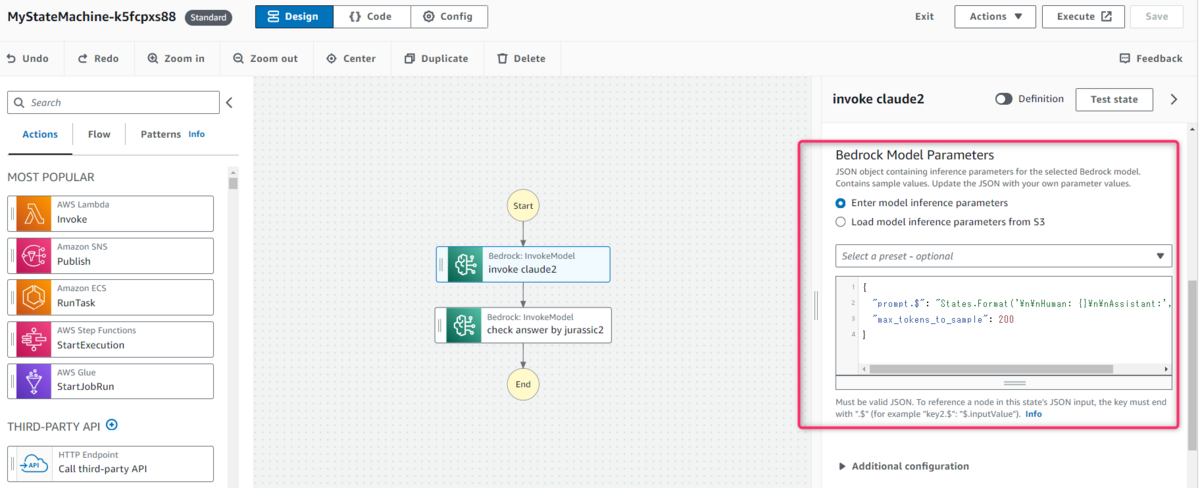1200x488 pixels.
Task: Expand Additional configuration section
Action: point(904,466)
